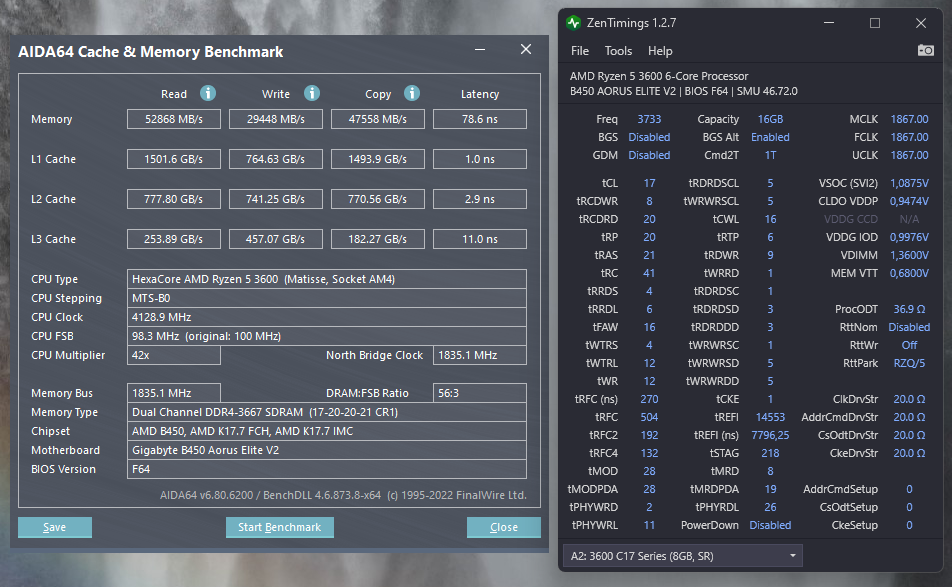The width and height of the screenshot is (952, 587).
Task: Click the Memory Bus field 1835.1 MHz
Action: tap(174, 393)
